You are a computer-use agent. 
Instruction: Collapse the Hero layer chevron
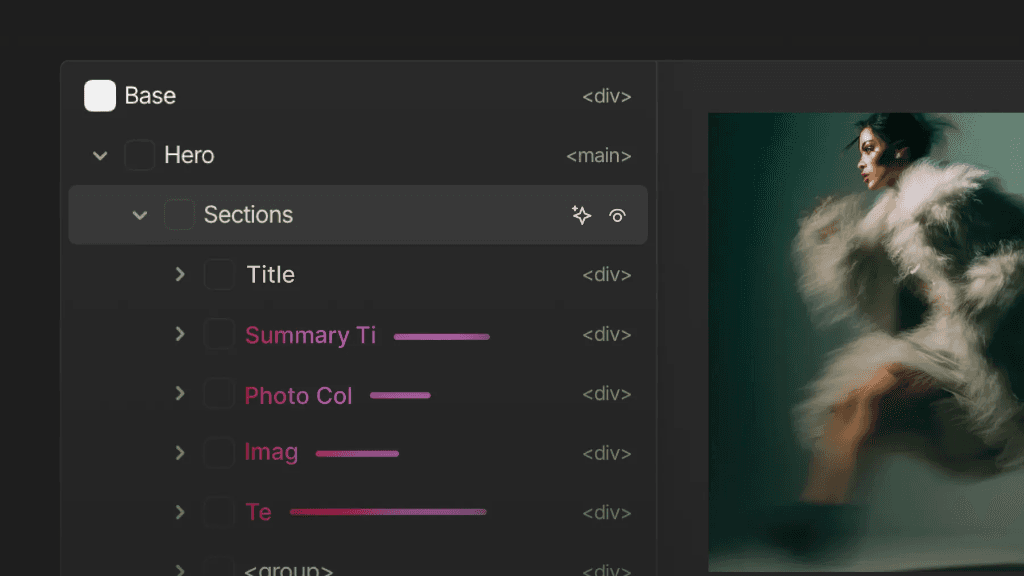(x=99, y=155)
